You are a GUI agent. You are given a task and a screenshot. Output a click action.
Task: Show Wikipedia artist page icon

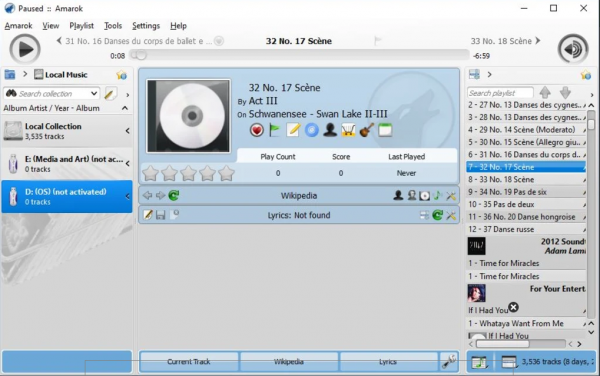[x=398, y=195]
